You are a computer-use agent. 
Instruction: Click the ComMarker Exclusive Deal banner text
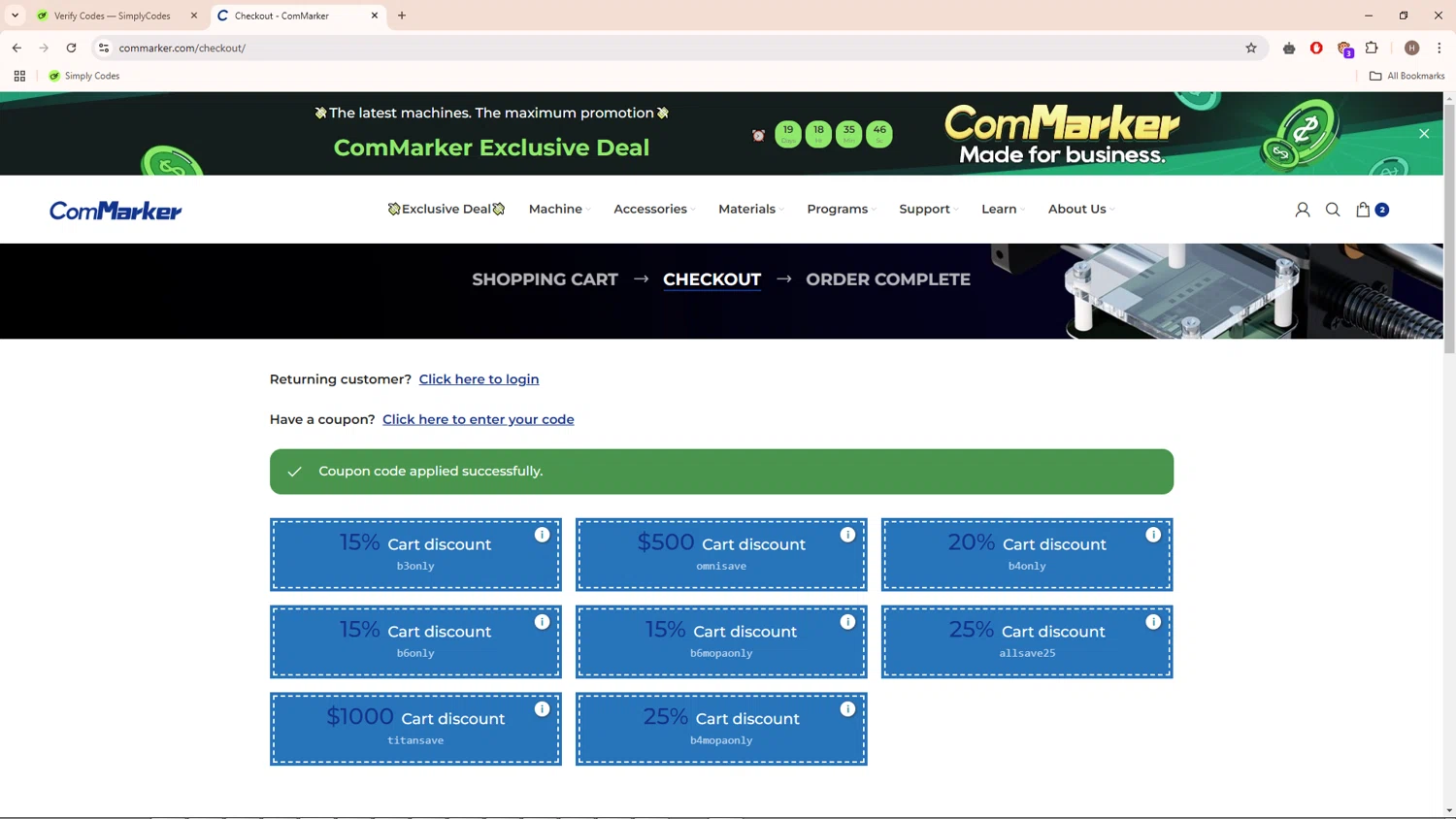click(x=491, y=147)
